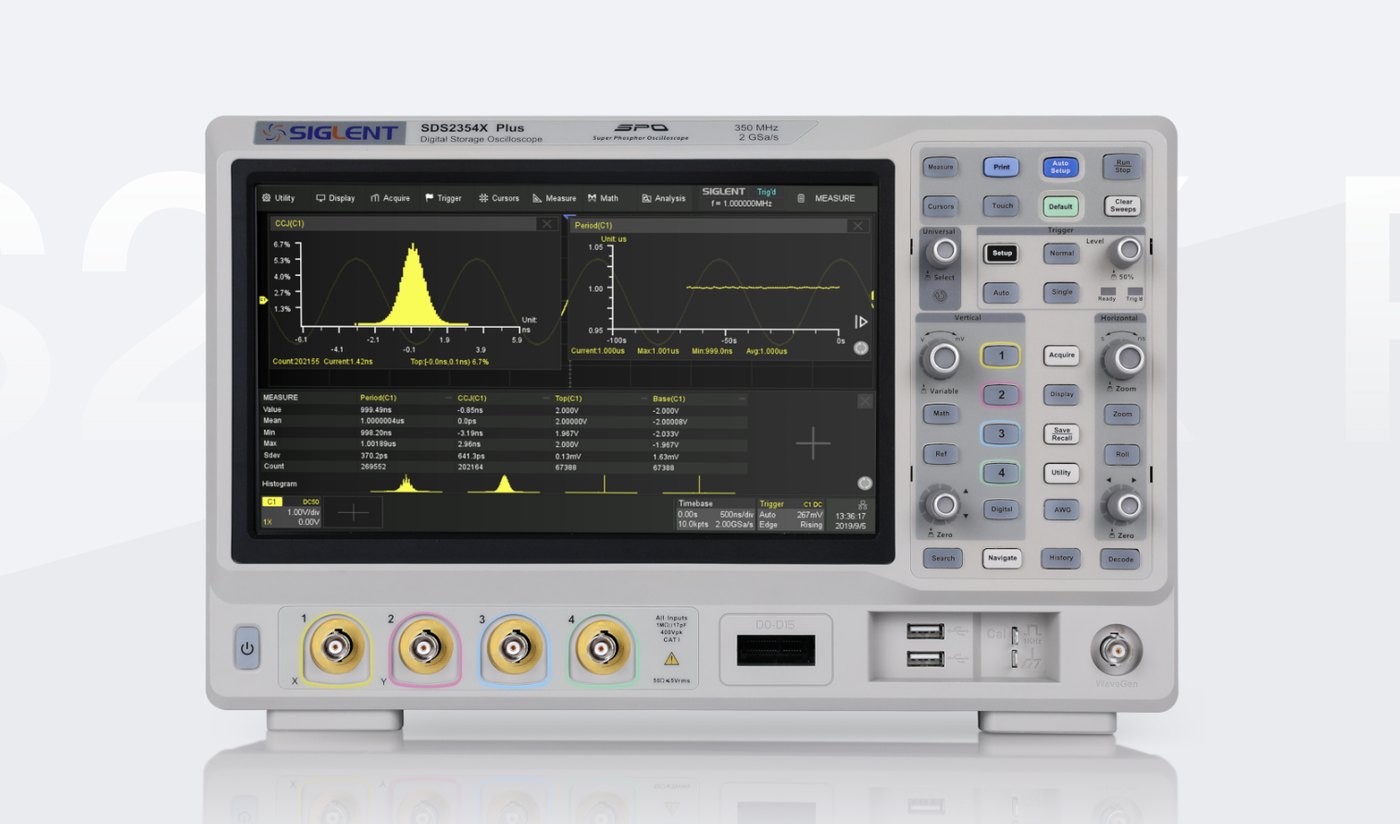Select Auto trigger mode button
The image size is (1400, 824).
1001,292
